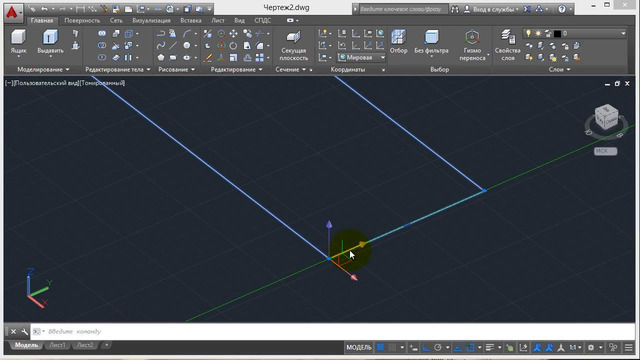Screen dimensions: 640x360
Task: Toggle layer on/off light bulb icon
Action: click(x=529, y=33)
